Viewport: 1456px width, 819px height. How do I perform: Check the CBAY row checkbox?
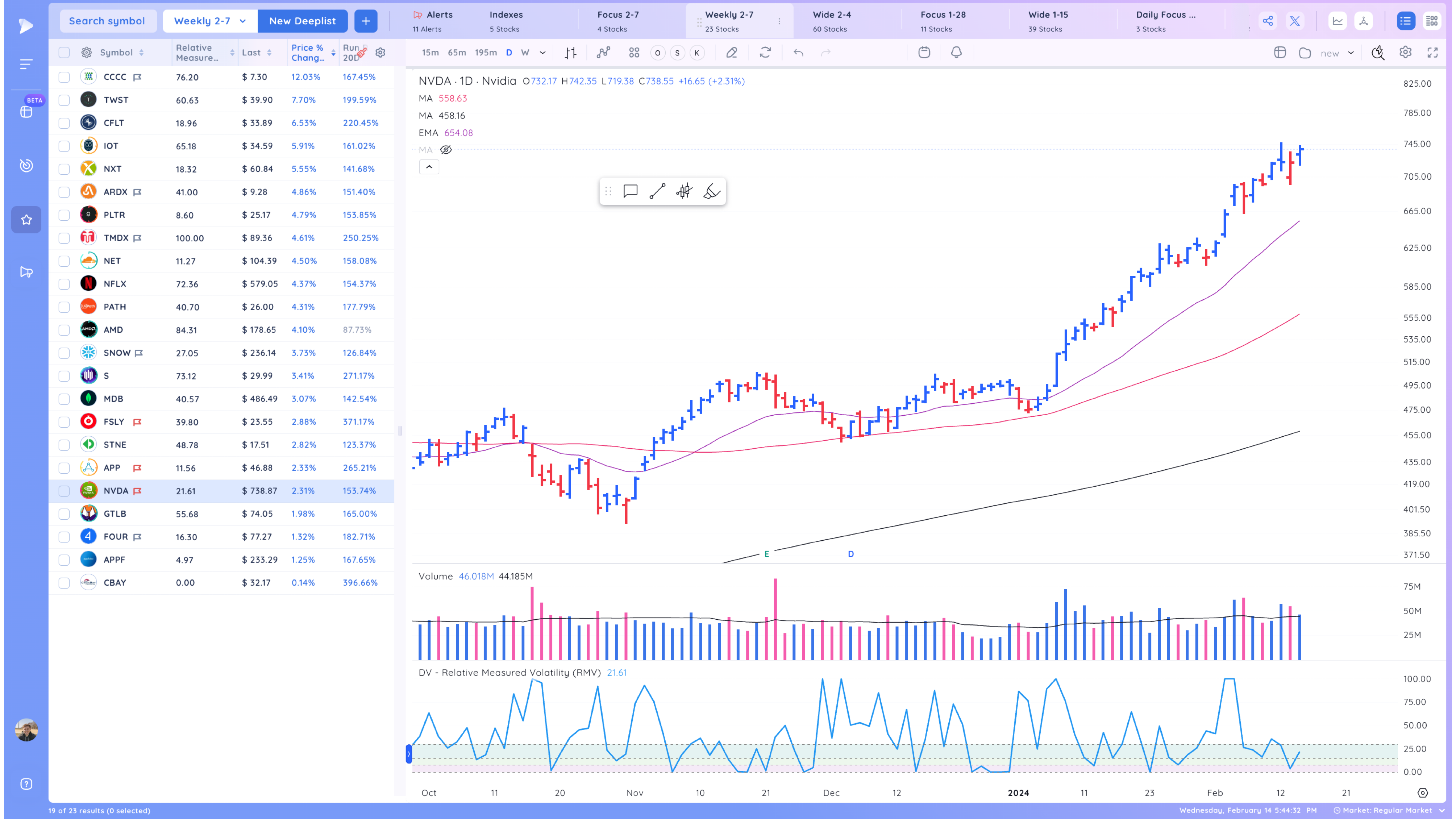pos(64,583)
